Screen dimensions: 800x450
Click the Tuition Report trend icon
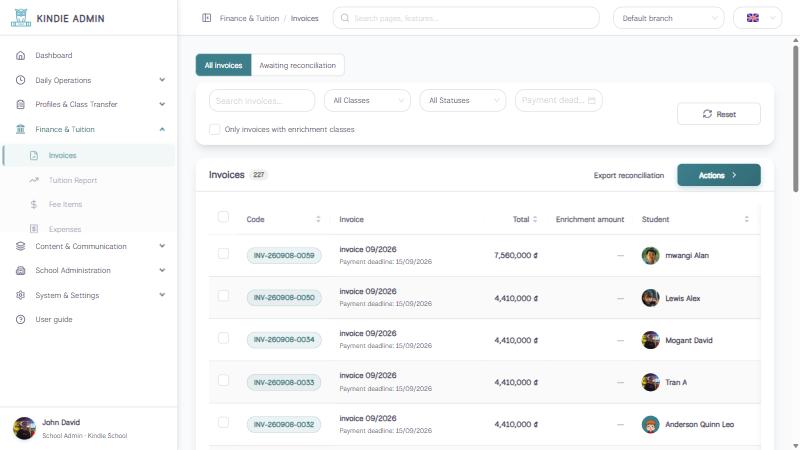coord(34,180)
